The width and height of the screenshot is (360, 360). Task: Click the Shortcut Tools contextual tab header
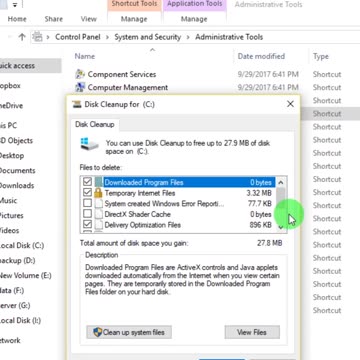(x=134, y=4)
